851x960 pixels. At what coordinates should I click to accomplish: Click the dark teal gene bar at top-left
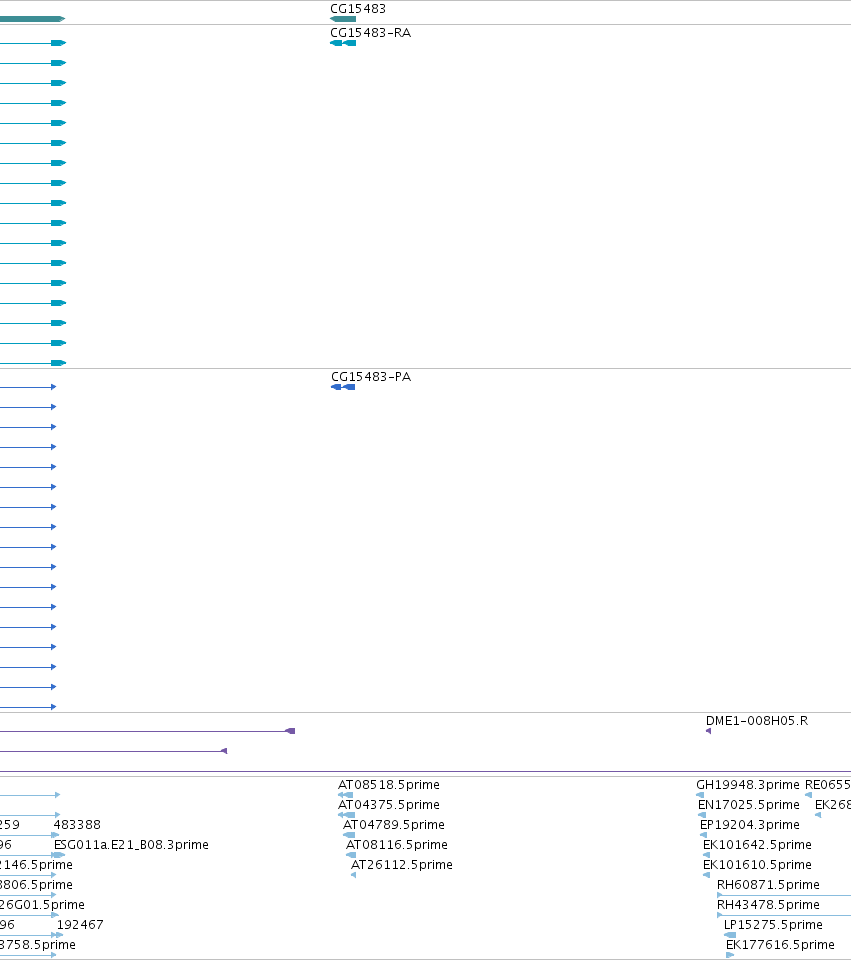click(32, 19)
